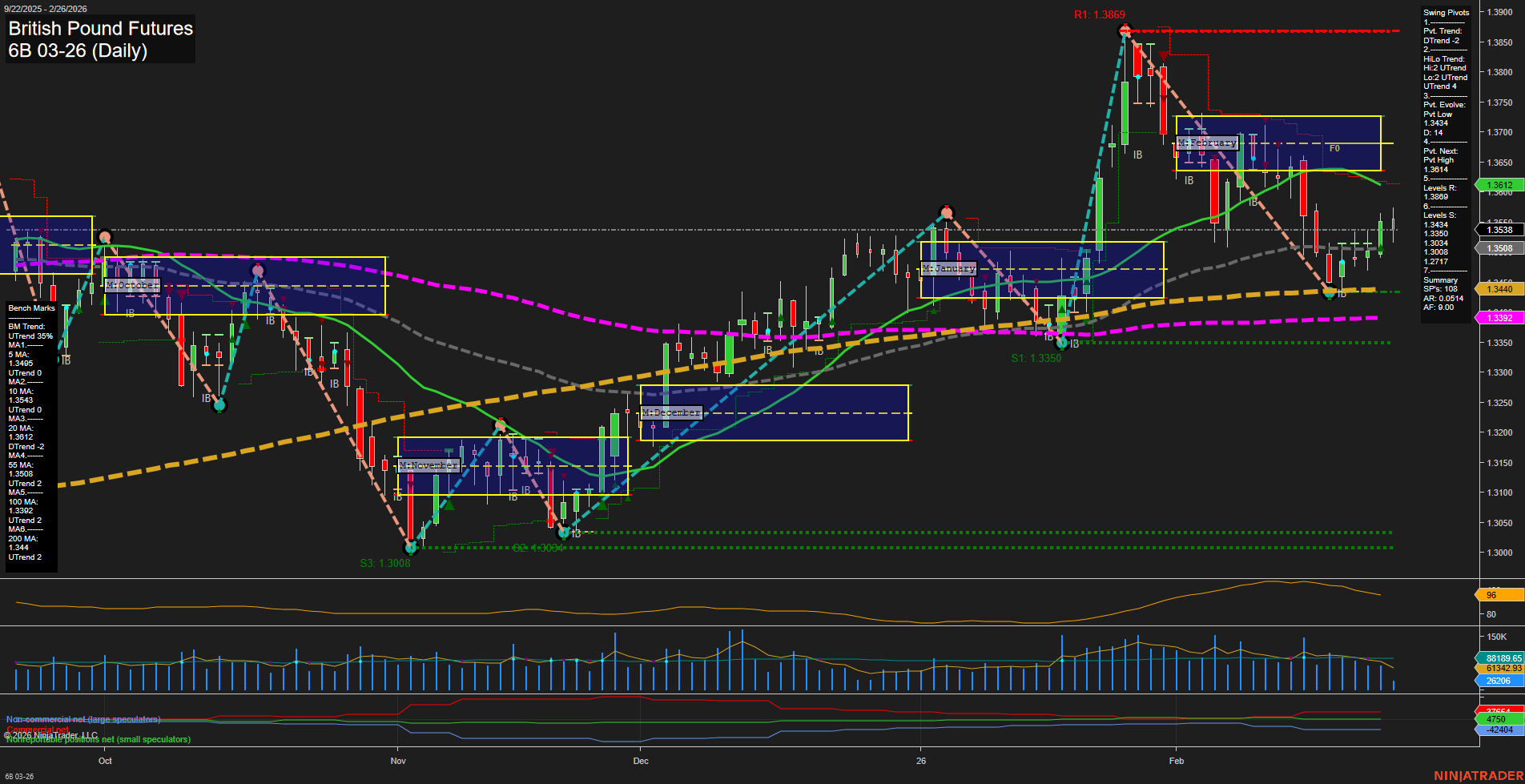Toggle the Commercial net series legend
This screenshot has height=784, width=1525.
point(36,729)
